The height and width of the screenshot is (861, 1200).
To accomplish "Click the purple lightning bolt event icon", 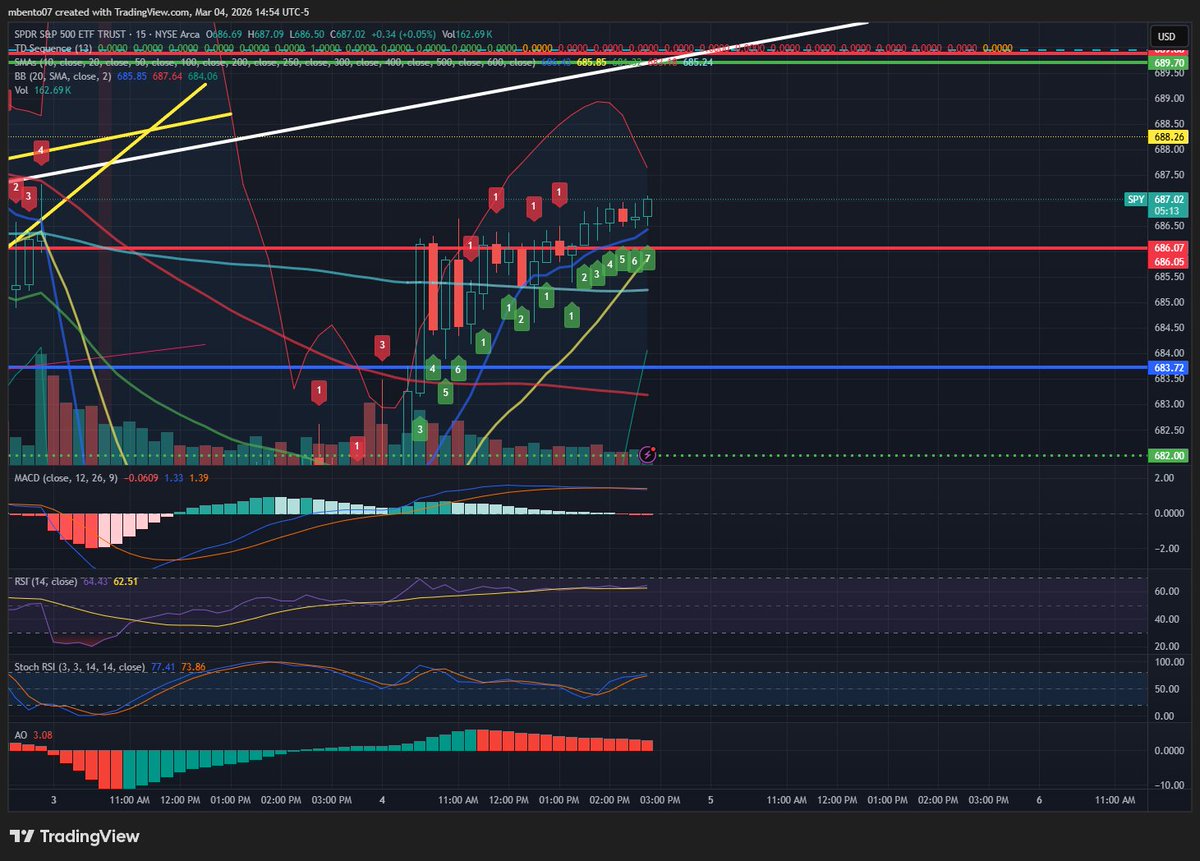I will [x=647, y=454].
